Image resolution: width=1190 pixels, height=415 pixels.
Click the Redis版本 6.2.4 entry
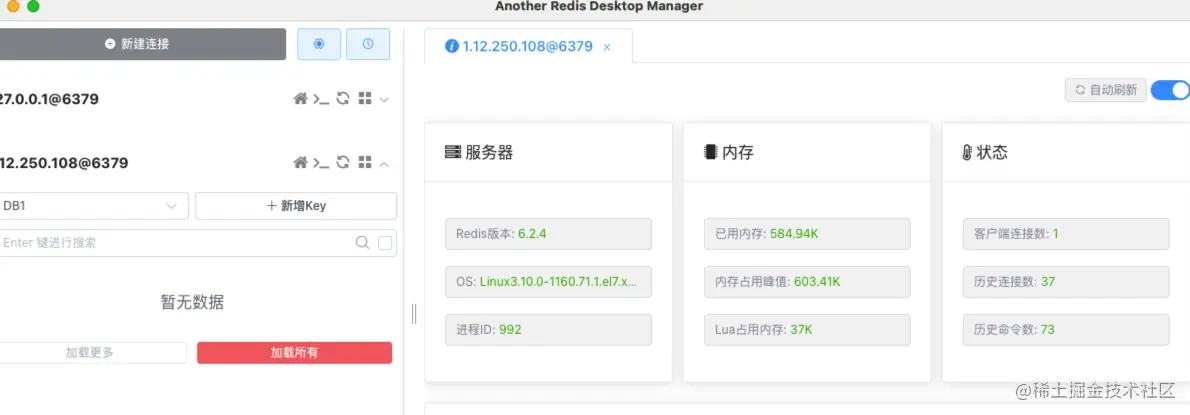tap(548, 234)
